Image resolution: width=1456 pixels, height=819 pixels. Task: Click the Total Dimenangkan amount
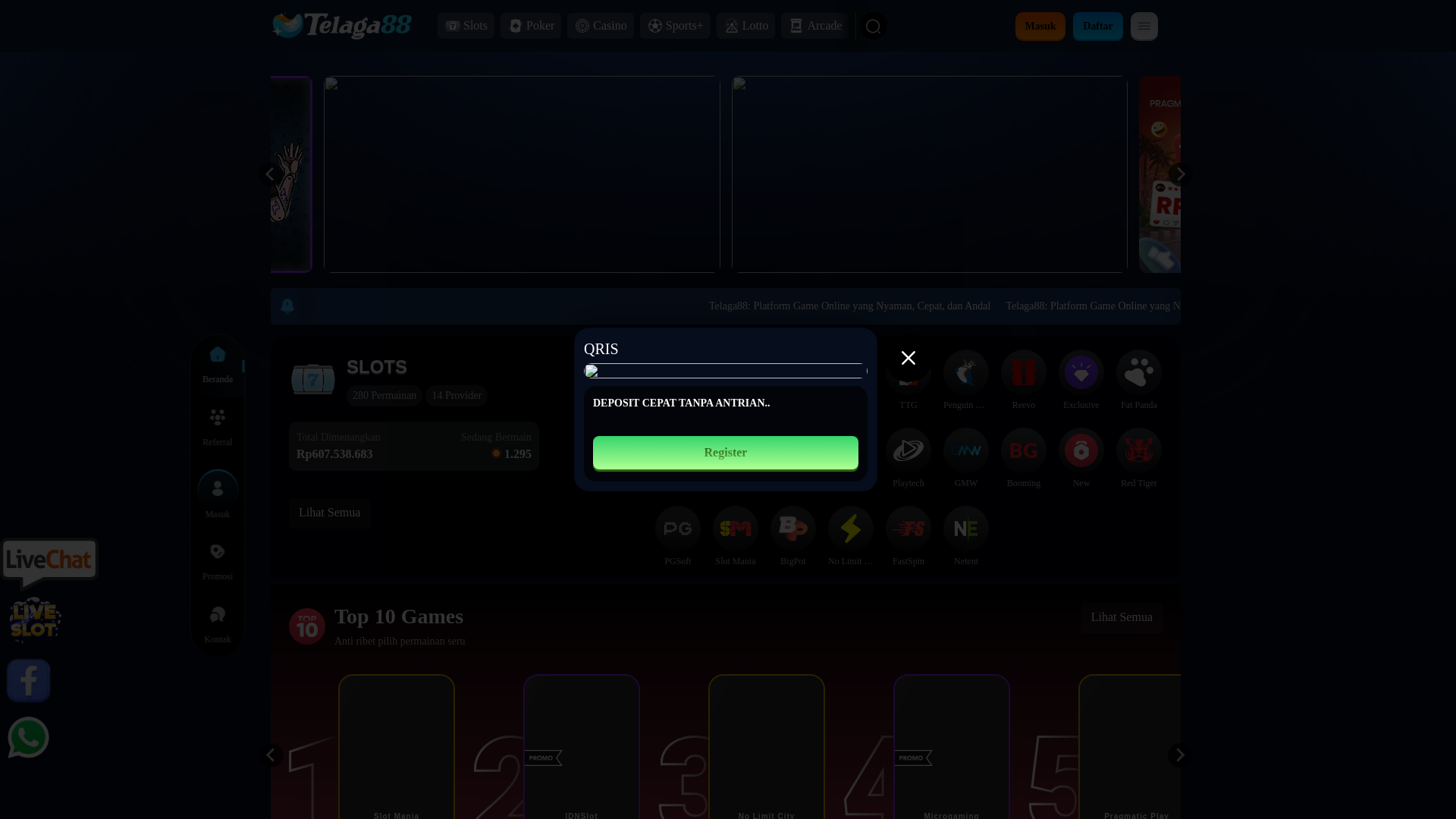pyautogui.click(x=334, y=454)
